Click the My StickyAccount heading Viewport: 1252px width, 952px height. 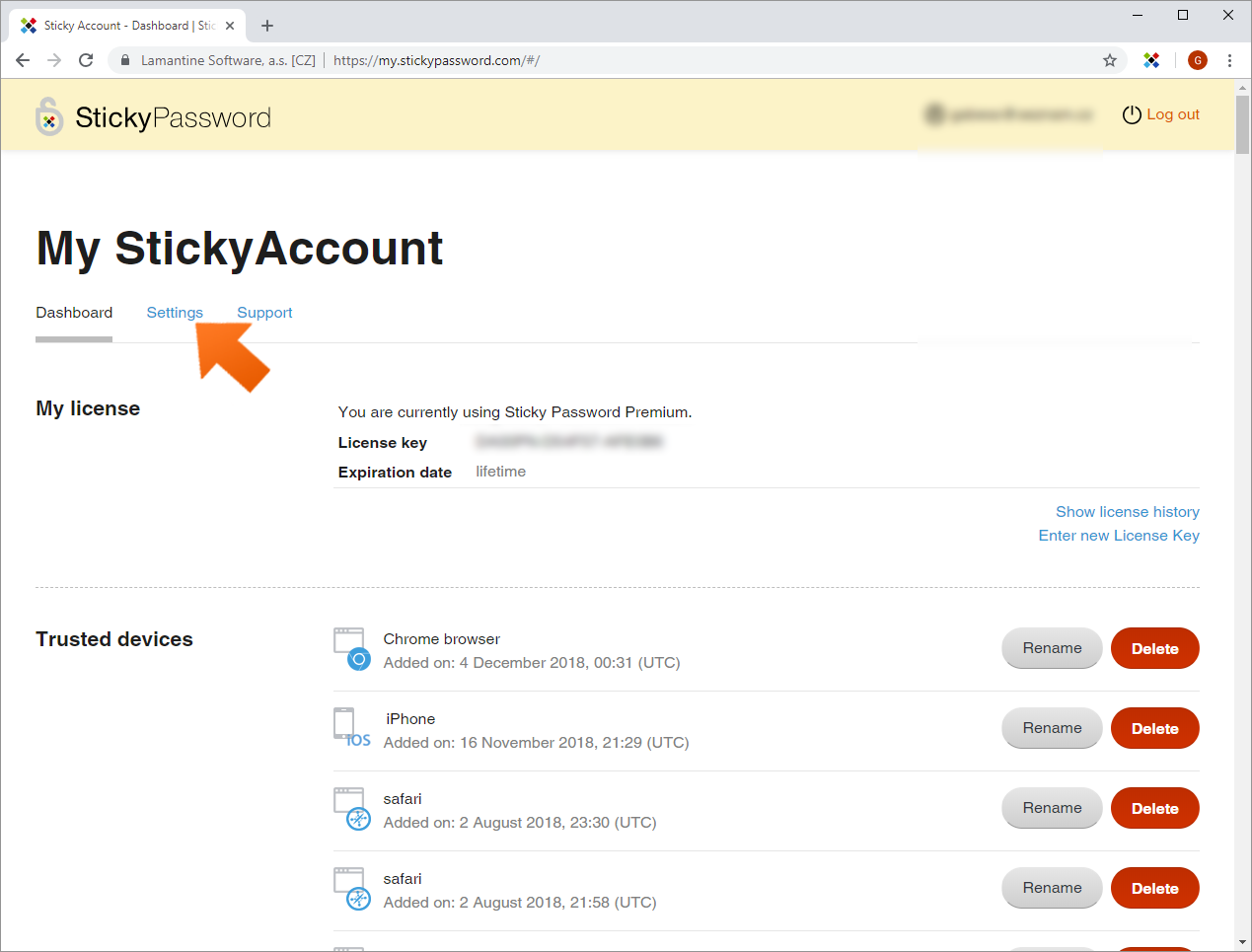[240, 248]
